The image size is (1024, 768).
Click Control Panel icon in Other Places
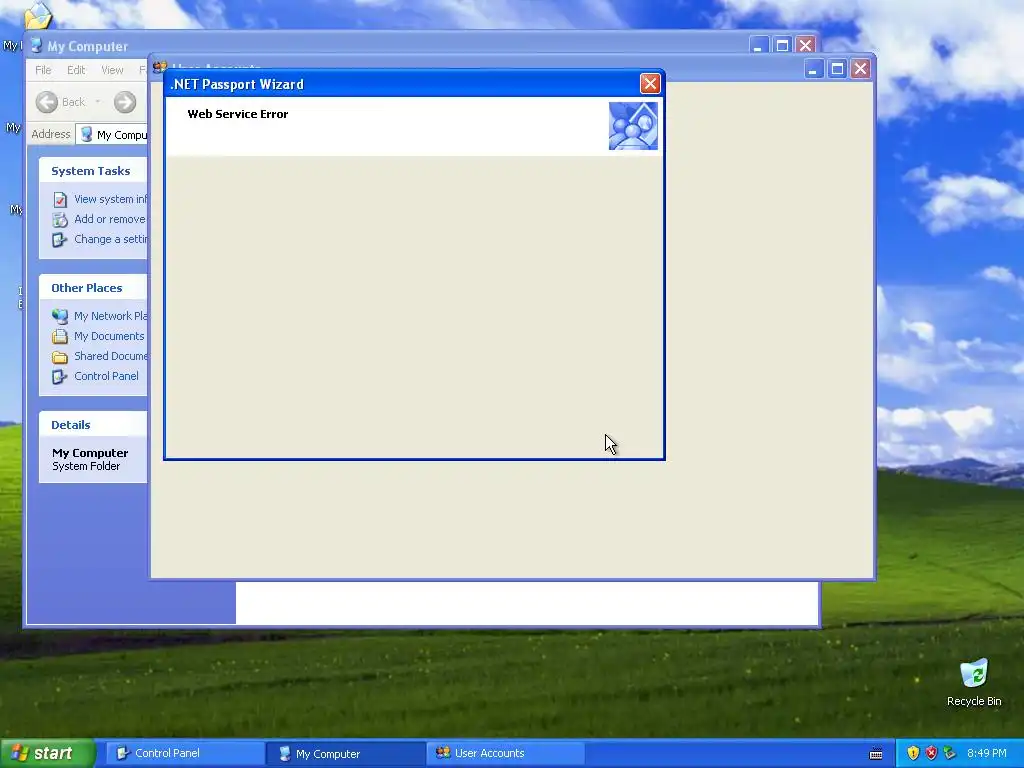(60, 377)
